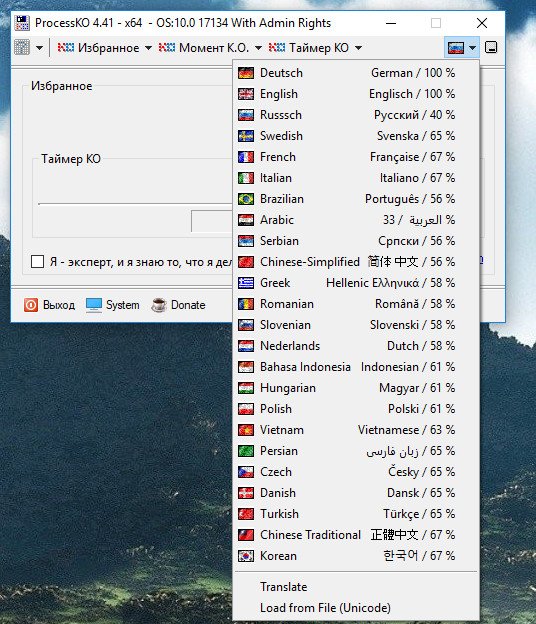This screenshot has height=624, width=536.
Task: Click the input box in Таймер КО group
Action: pyautogui.click(x=211, y=221)
